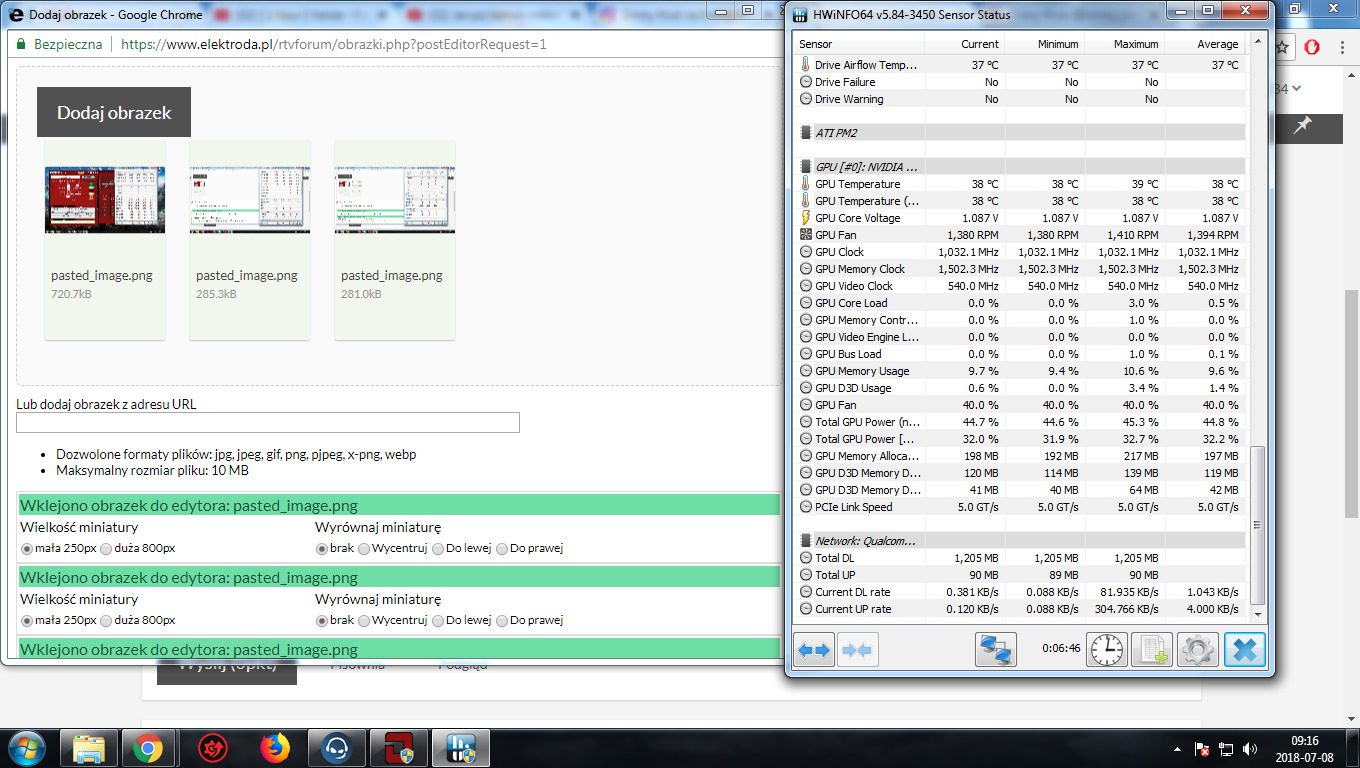The width and height of the screenshot is (1360, 768).
Task: Choose 'Wycentruj' alignment in the lower settings block
Action: [x=364, y=620]
